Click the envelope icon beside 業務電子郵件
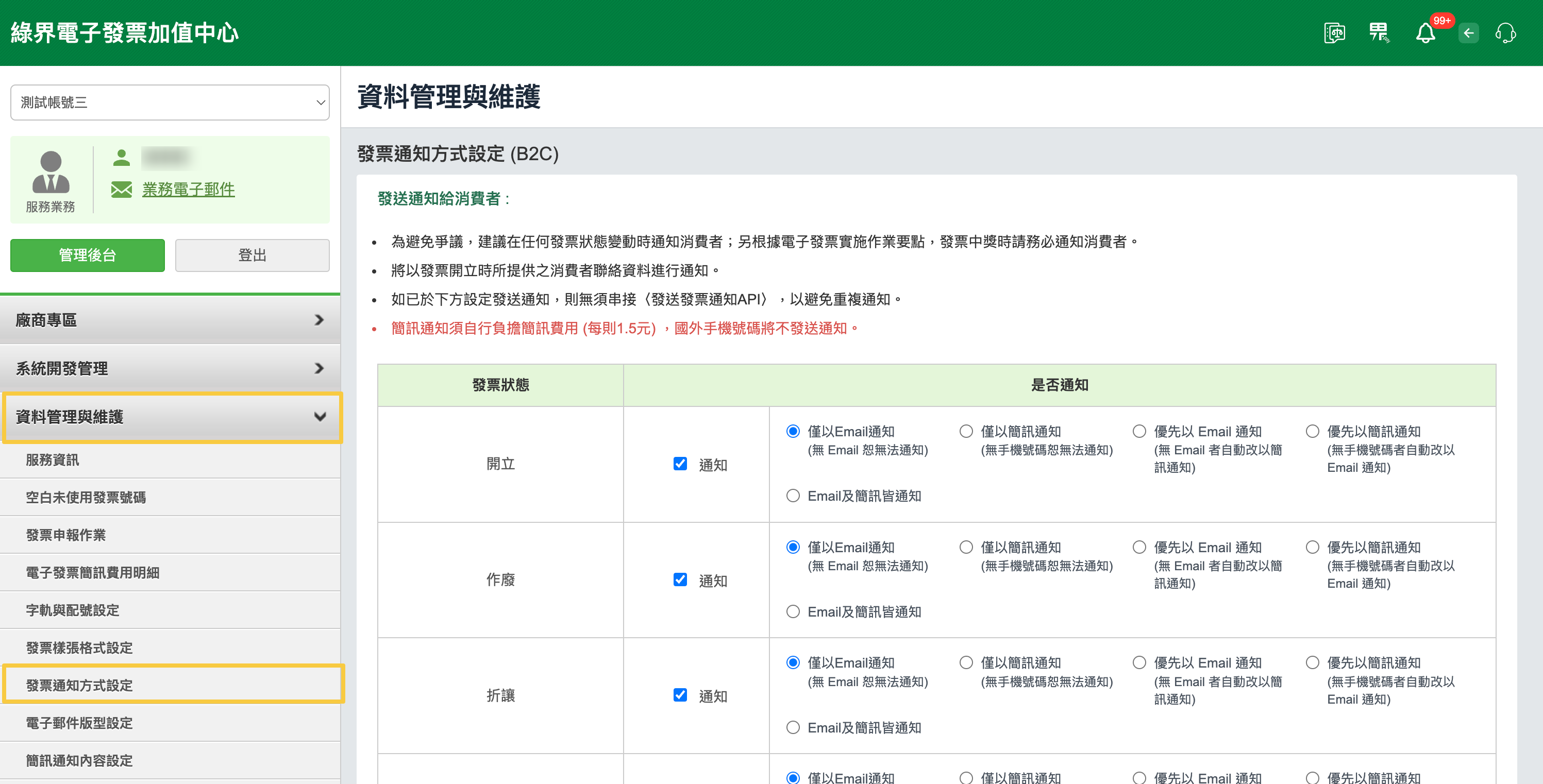Image resolution: width=1543 pixels, height=784 pixels. (122, 190)
